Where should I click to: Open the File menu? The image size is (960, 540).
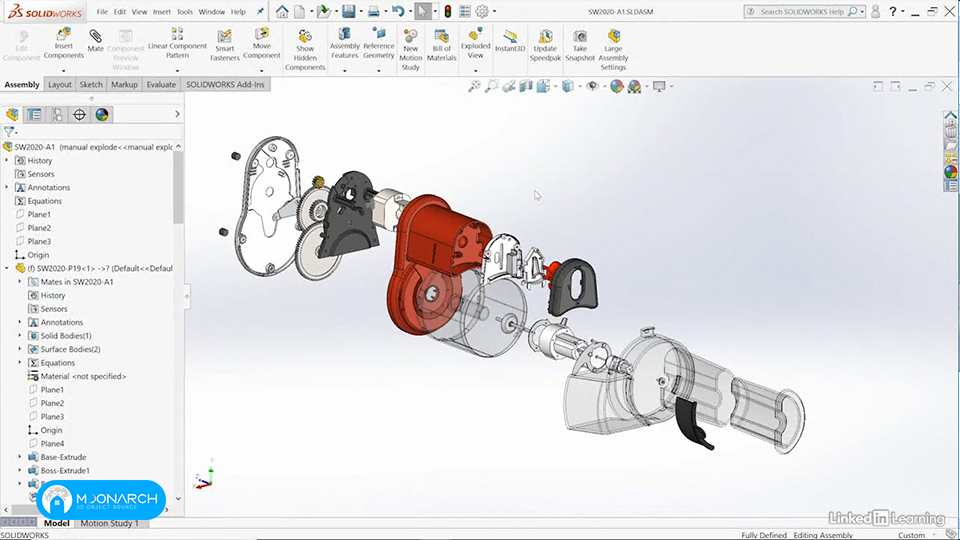pyautogui.click(x=102, y=12)
